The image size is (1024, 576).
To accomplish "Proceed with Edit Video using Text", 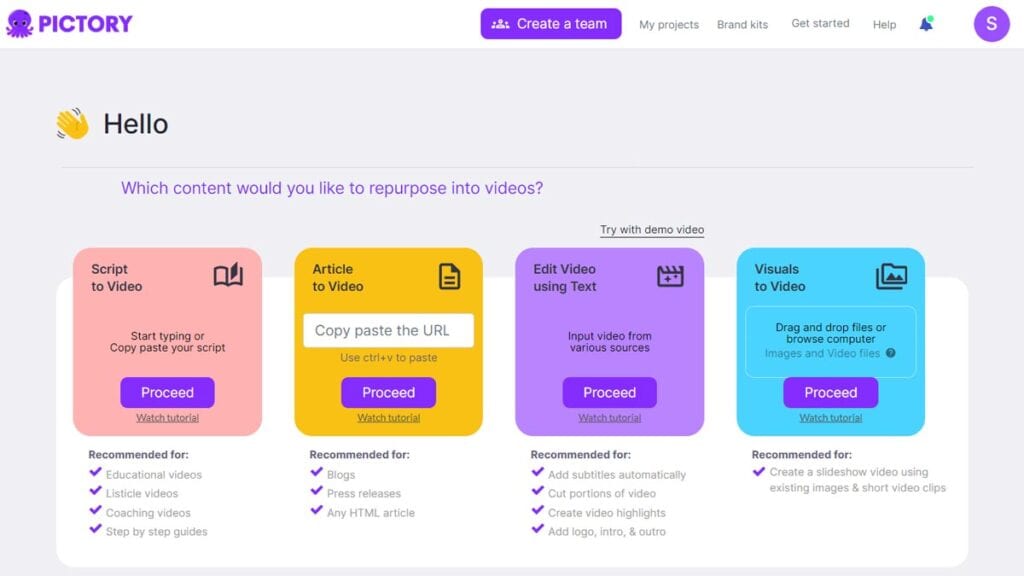I will click(609, 392).
